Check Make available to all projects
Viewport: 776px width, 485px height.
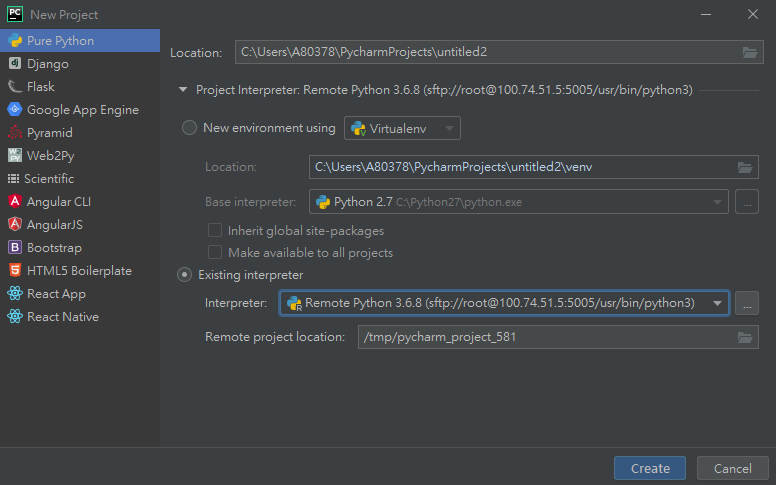click(215, 252)
